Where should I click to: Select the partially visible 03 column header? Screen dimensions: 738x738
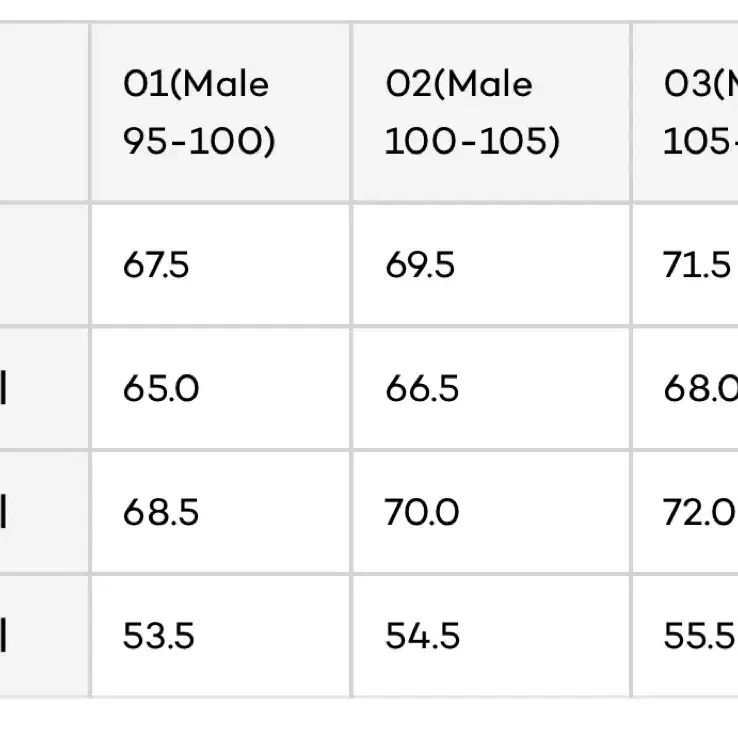pos(685,112)
